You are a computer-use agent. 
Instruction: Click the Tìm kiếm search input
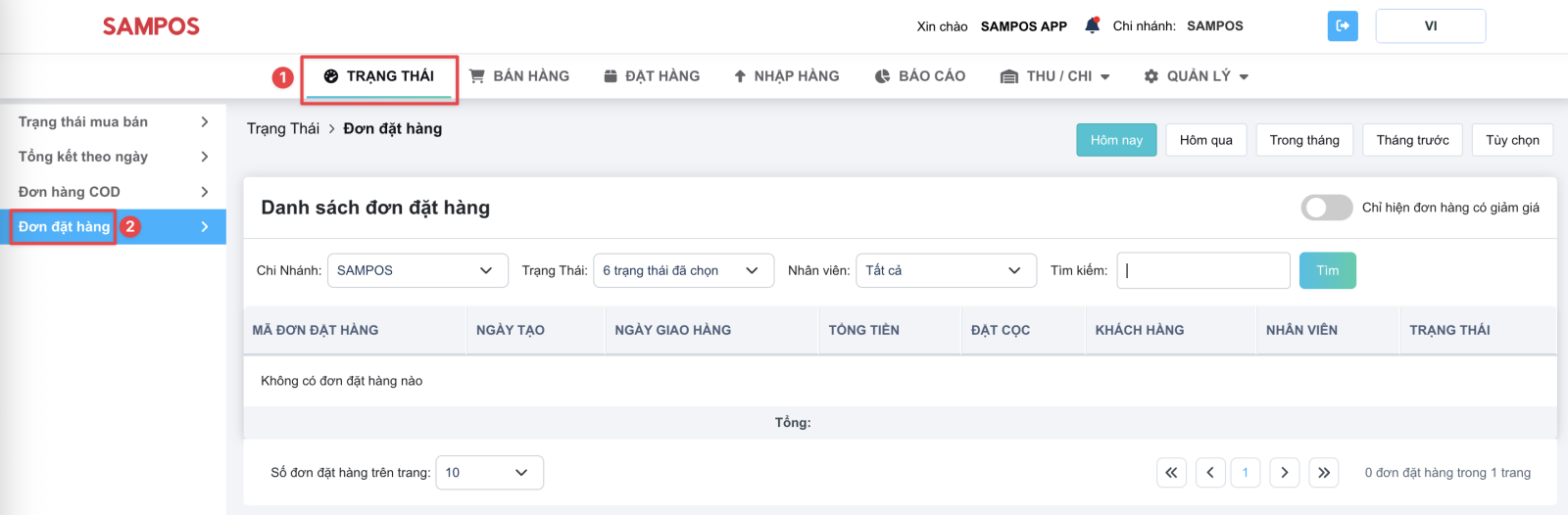(x=1203, y=270)
